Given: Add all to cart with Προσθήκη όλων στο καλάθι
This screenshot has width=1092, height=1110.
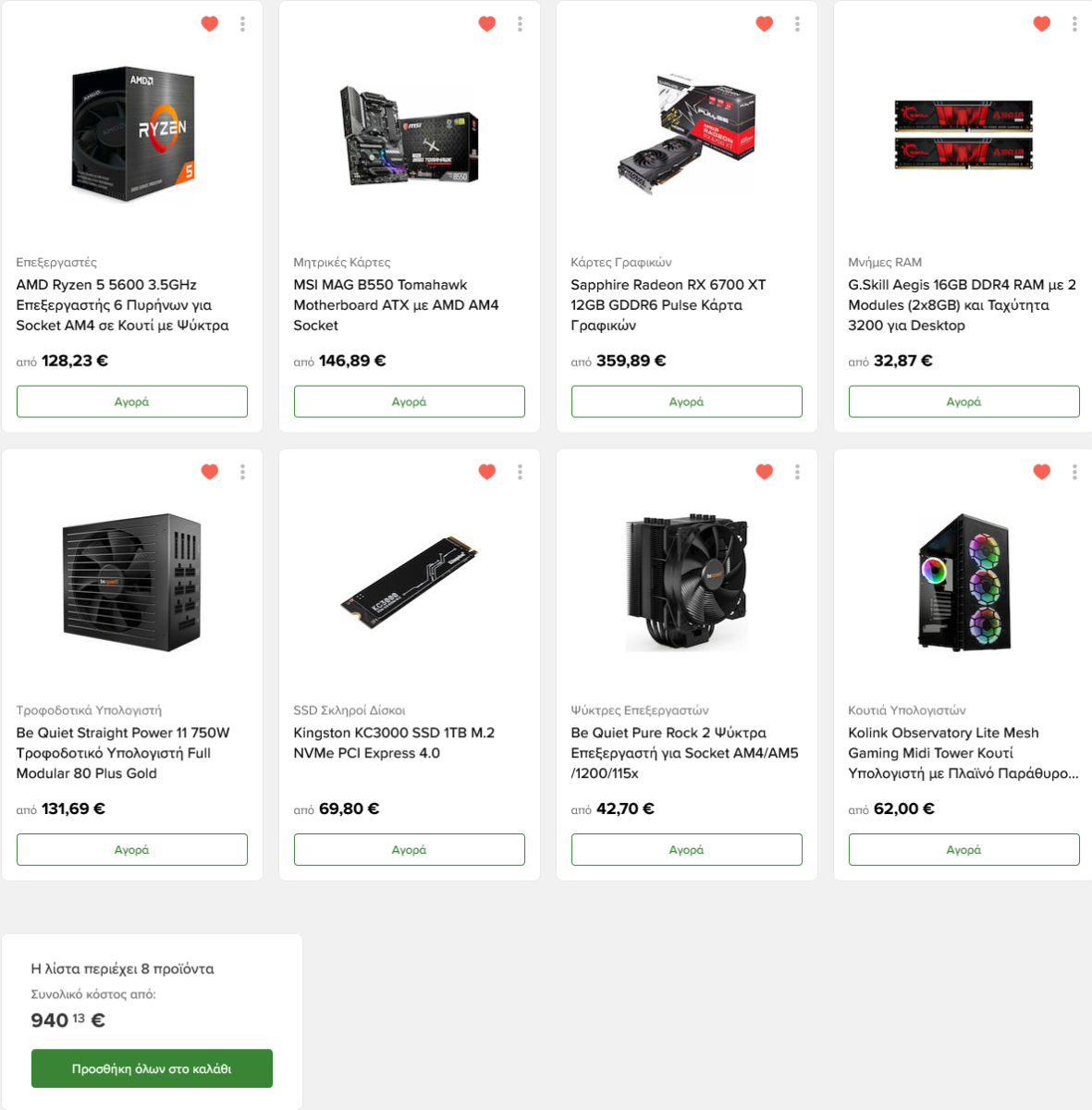Looking at the screenshot, I should [152, 1068].
